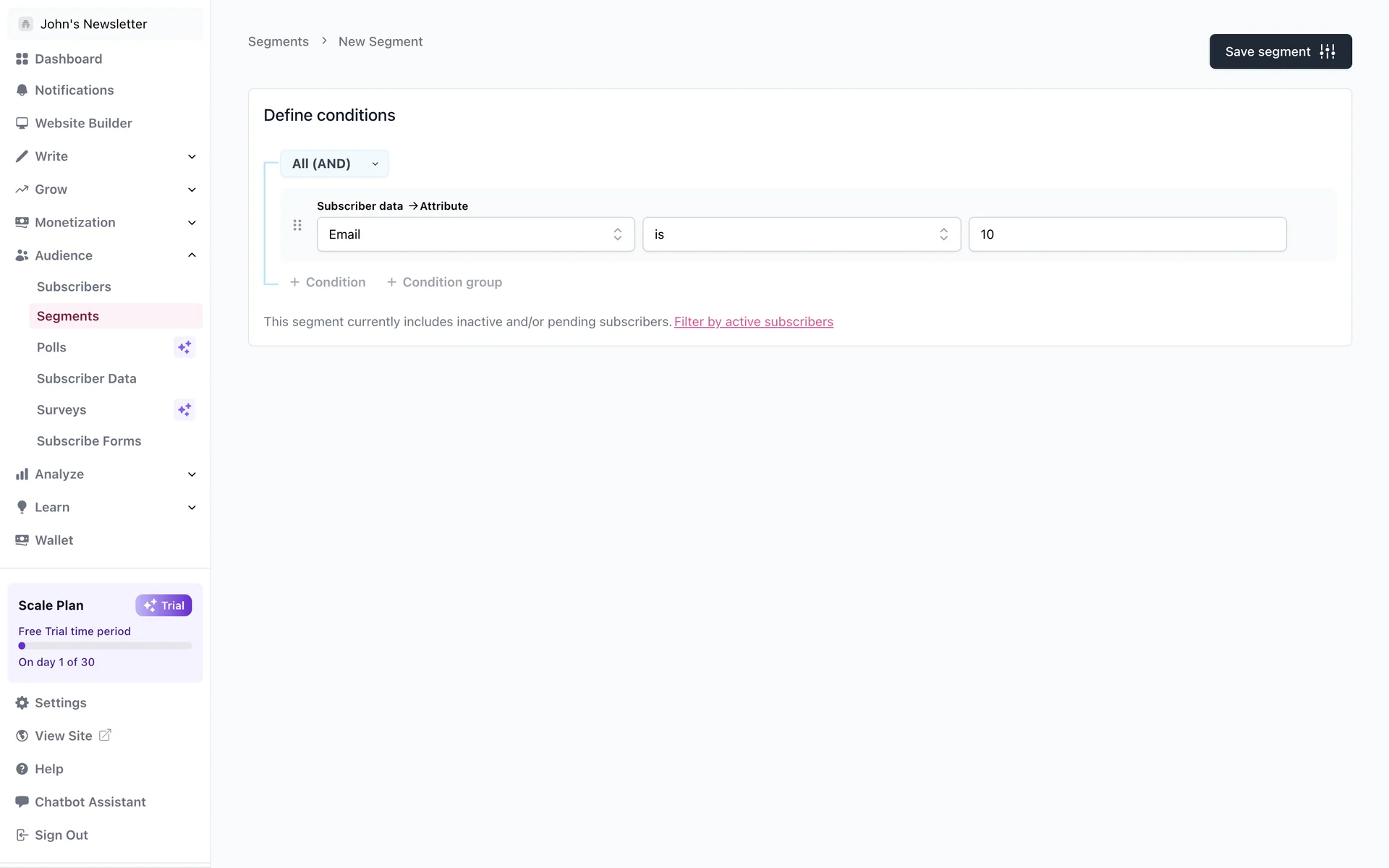Image resolution: width=1389 pixels, height=868 pixels.
Task: Click the Free Trial progress bar
Action: pos(105,646)
